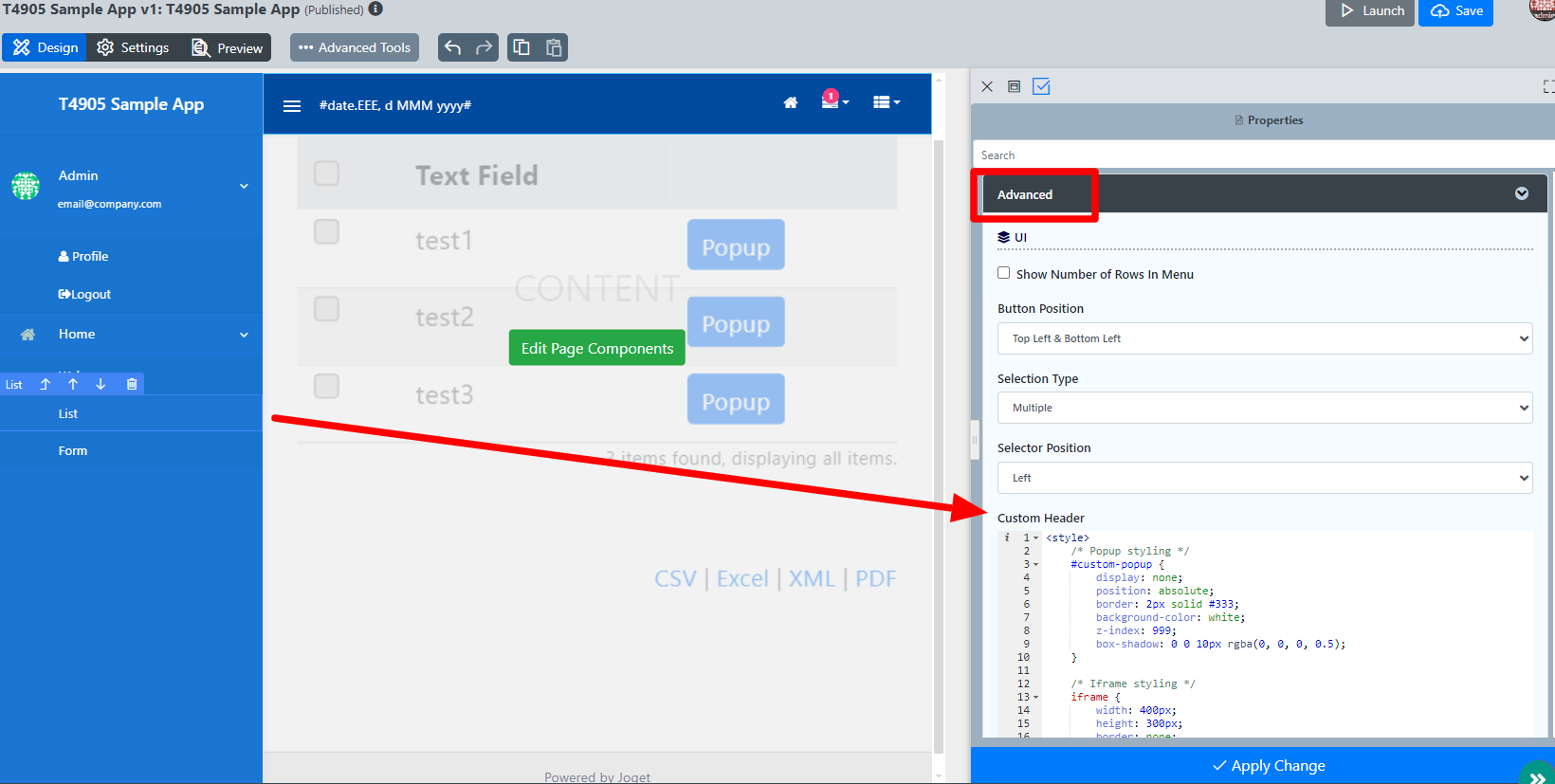Click the Apply Change button

tap(1268, 766)
